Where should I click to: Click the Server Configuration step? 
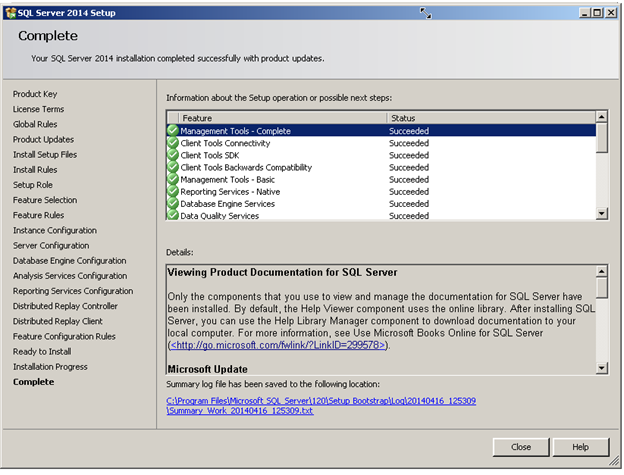51,245
